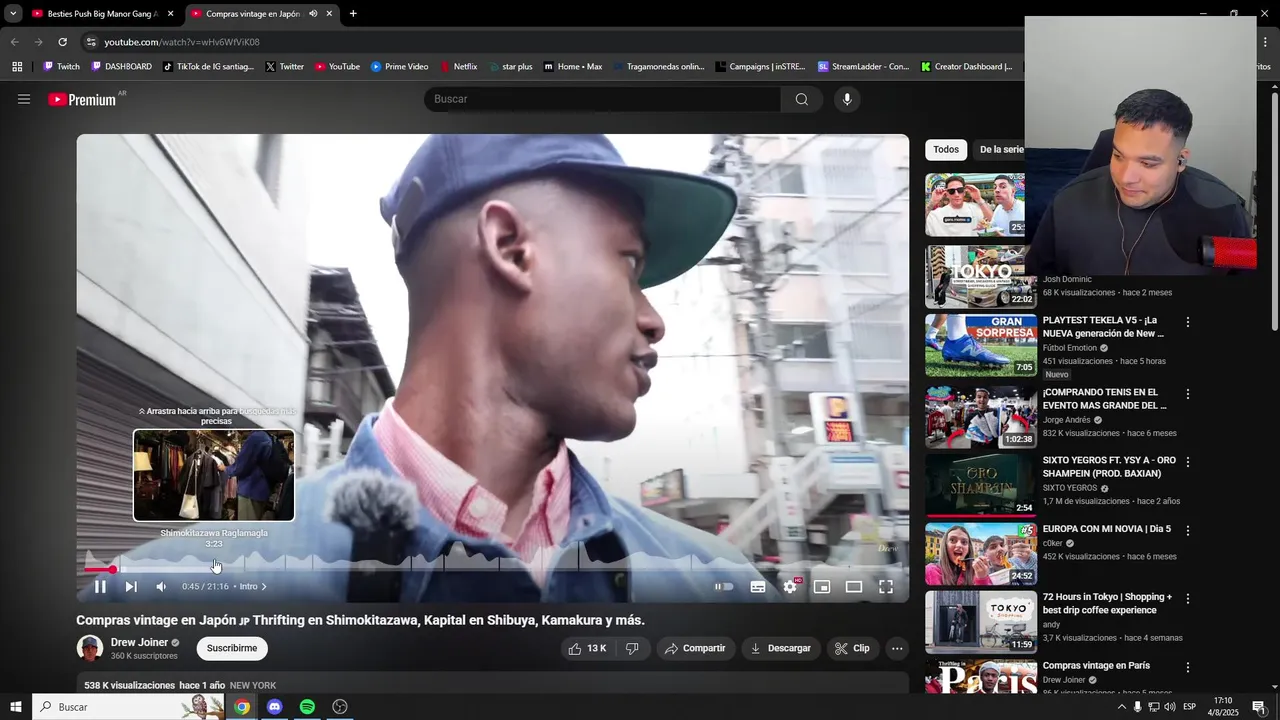Show hidden system tray icons
Screen dimensions: 1280x720
pyautogui.click(x=1121, y=707)
